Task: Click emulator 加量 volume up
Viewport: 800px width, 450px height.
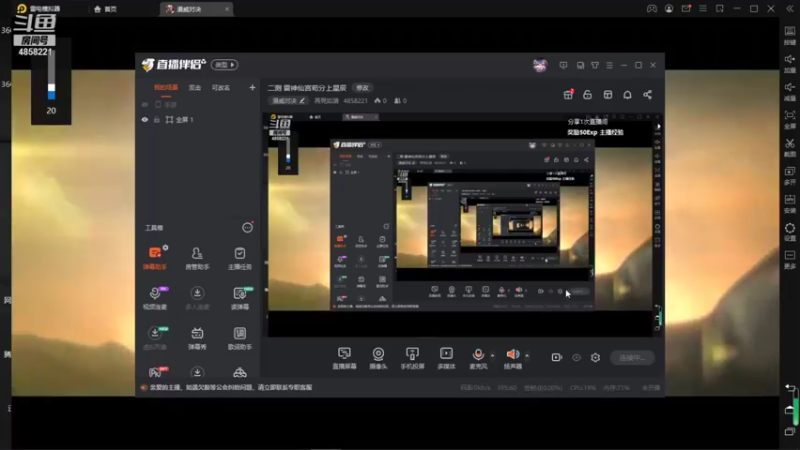Action: [x=789, y=63]
